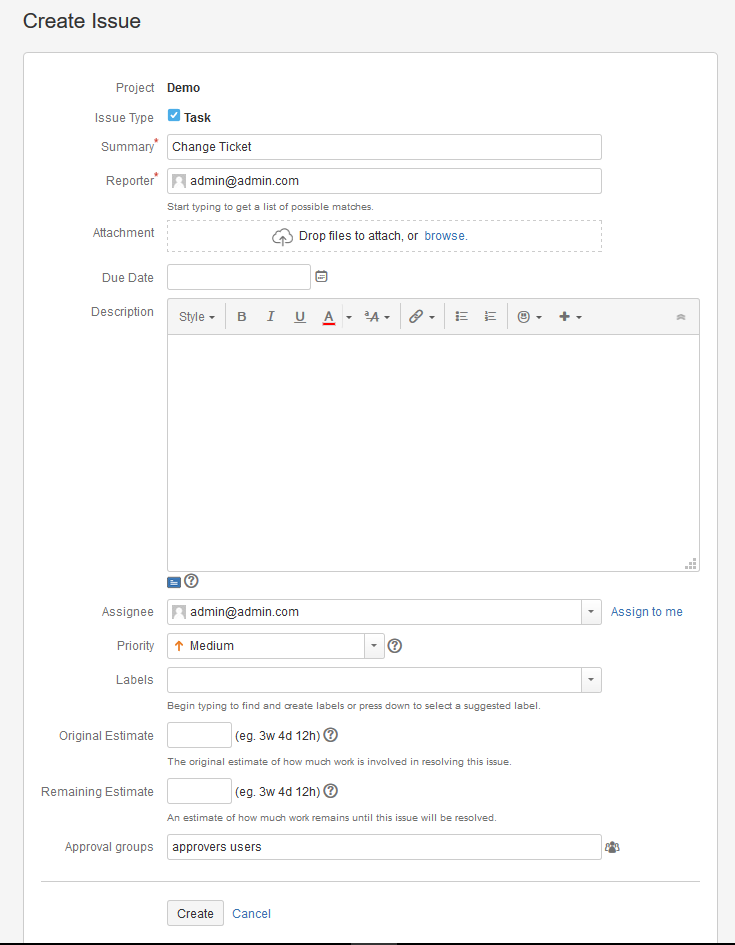Click the Bold formatting icon
Image resolution: width=735 pixels, height=945 pixels.
pyautogui.click(x=242, y=316)
